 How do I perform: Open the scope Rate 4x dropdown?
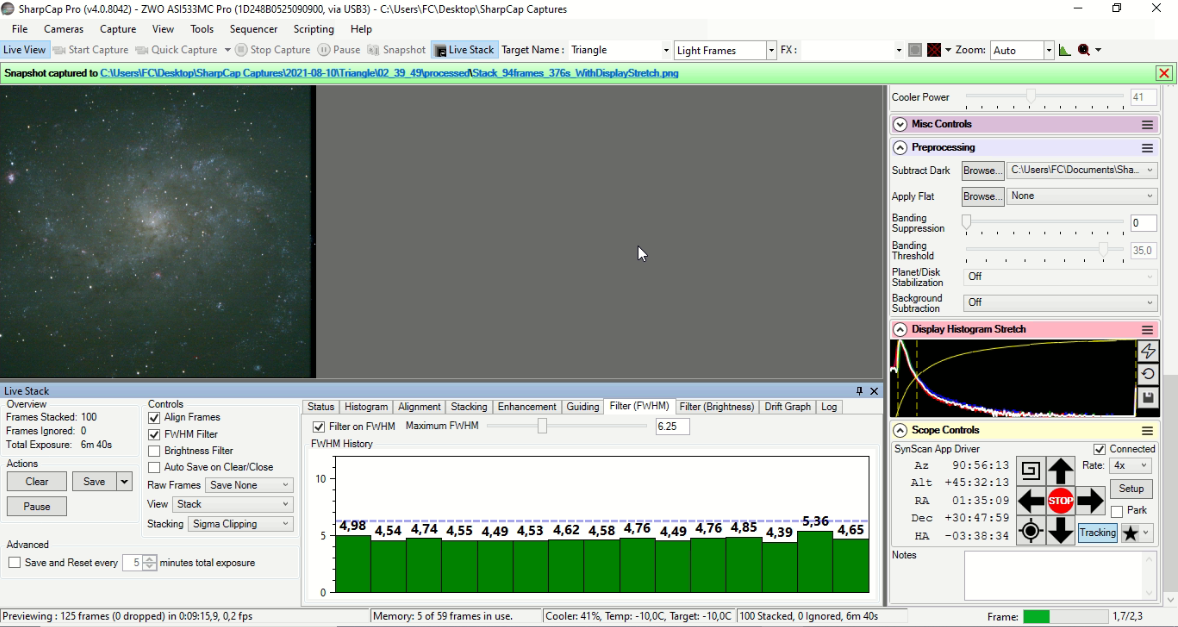point(1130,466)
